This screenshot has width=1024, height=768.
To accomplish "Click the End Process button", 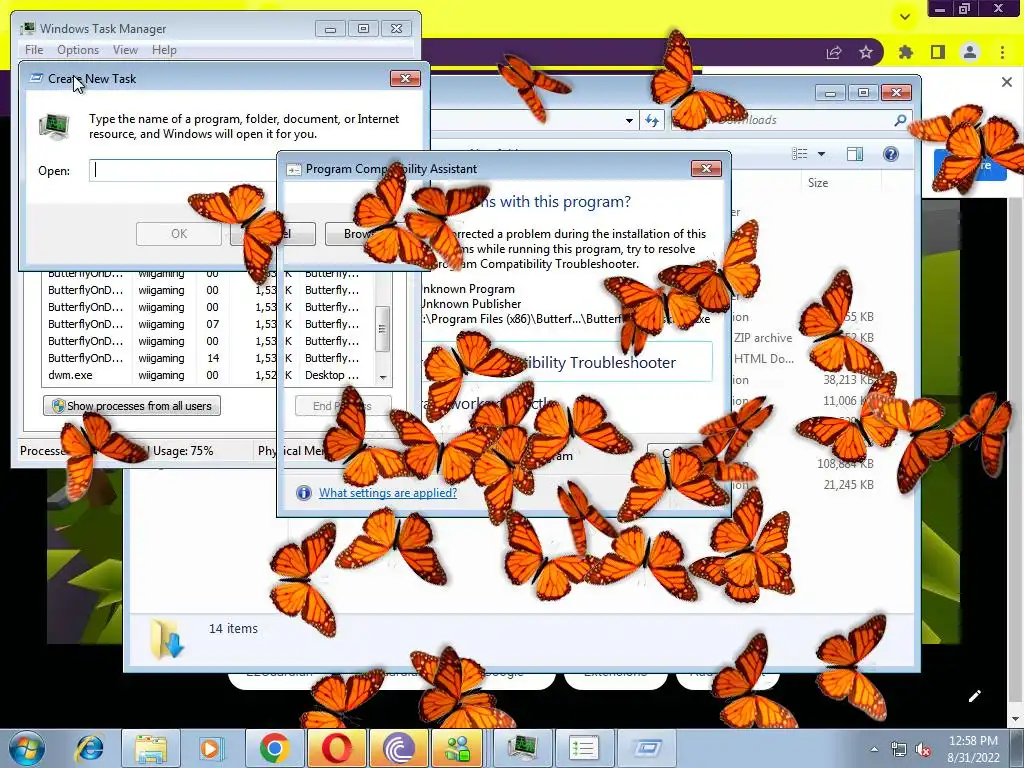I will (343, 406).
